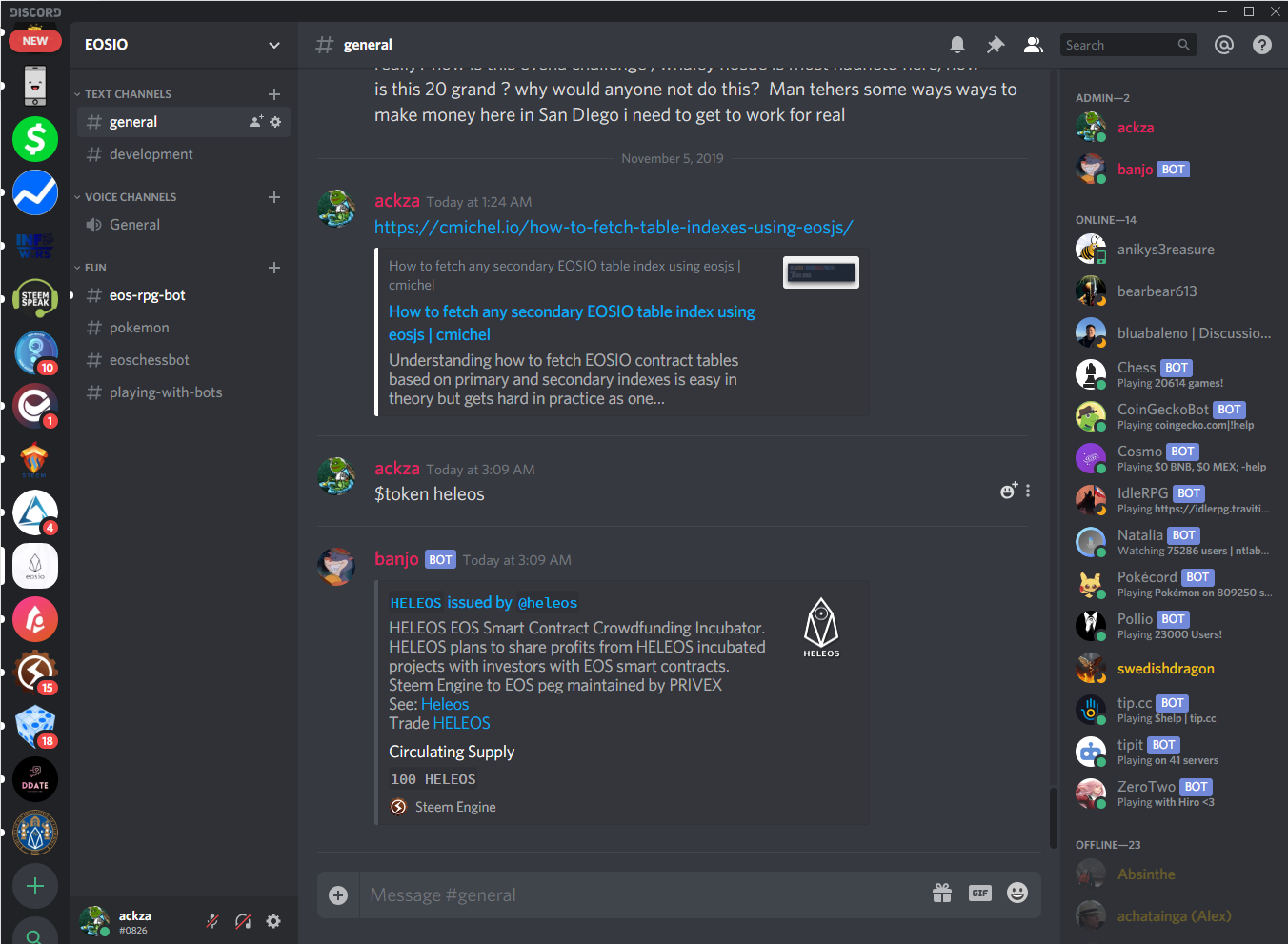
Task: Add a new voice channel
Action: [274, 197]
